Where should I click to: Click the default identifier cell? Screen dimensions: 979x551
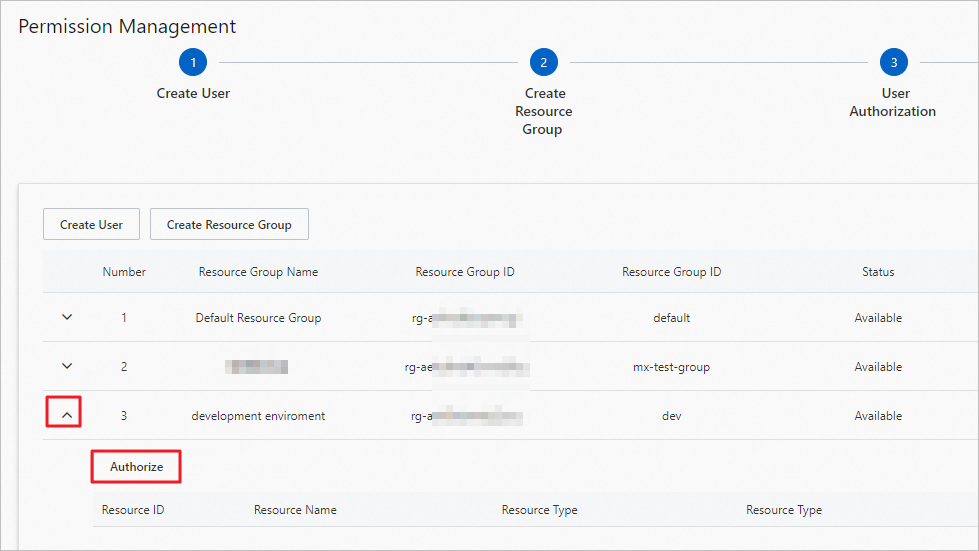pos(671,318)
